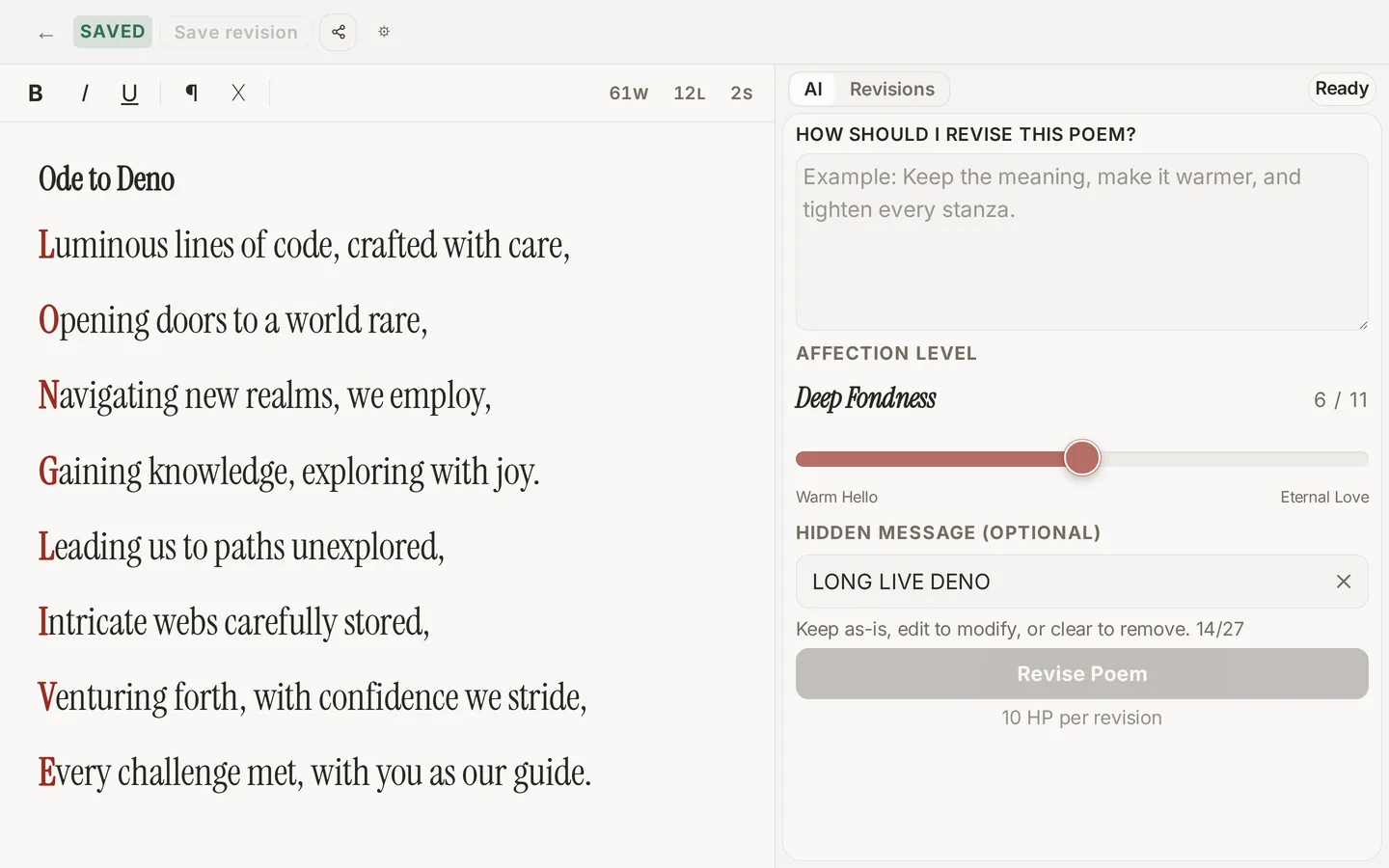This screenshot has height=868, width=1389.
Task: Toggle italic formatting
Action: pyautogui.click(x=84, y=94)
